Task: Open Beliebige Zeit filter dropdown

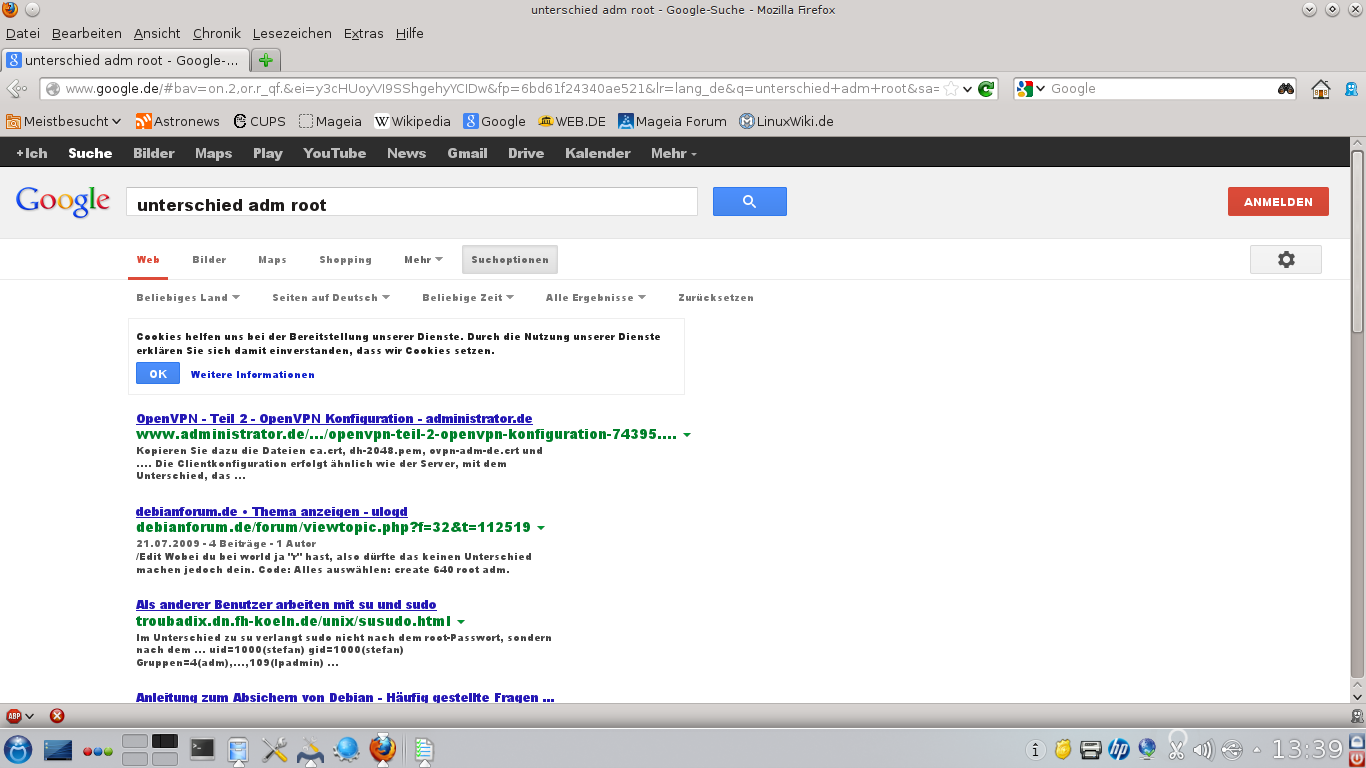Action: 468,298
